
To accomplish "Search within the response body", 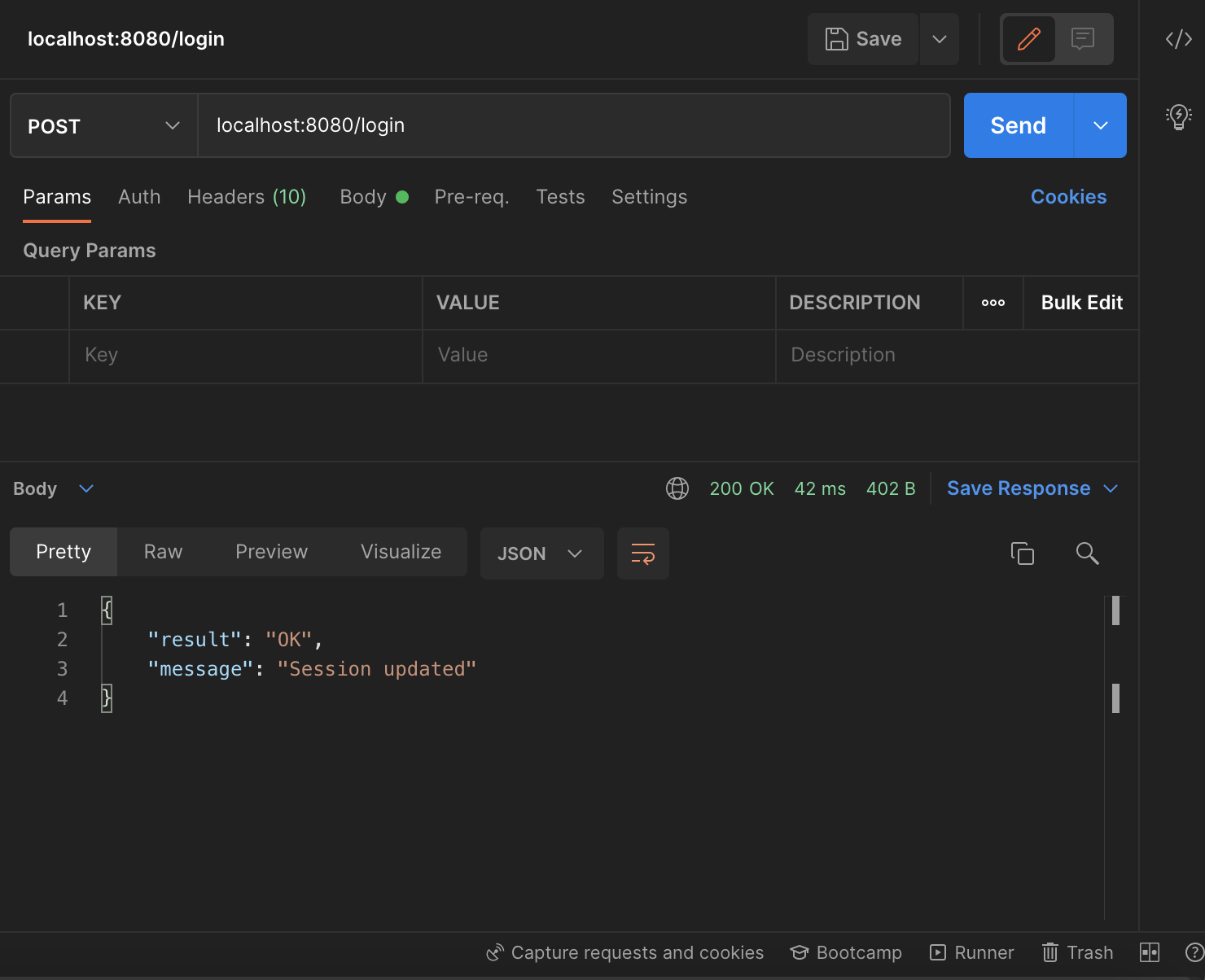I will pyautogui.click(x=1088, y=553).
